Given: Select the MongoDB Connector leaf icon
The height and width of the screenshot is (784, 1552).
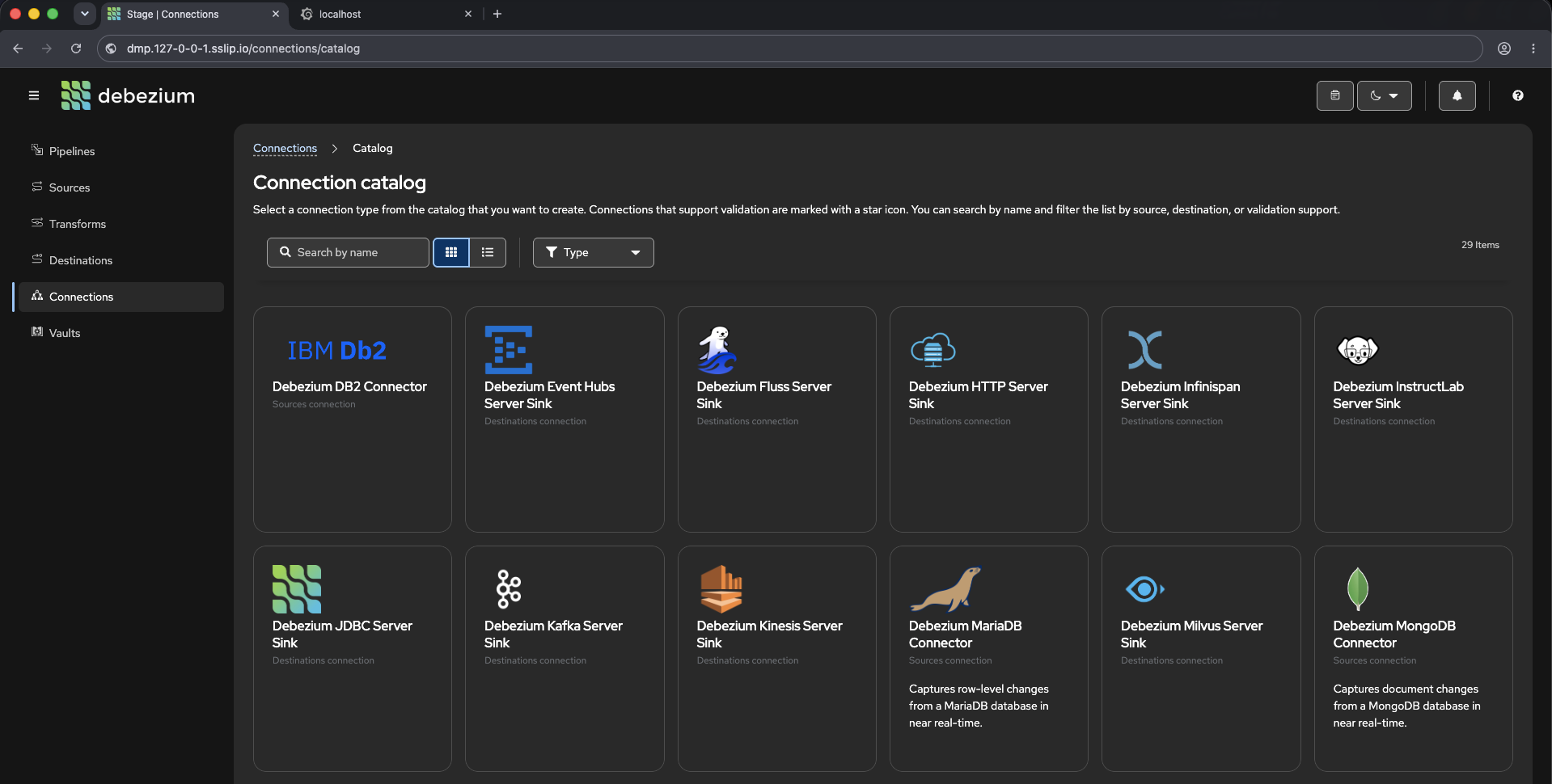Looking at the screenshot, I should [x=1357, y=588].
